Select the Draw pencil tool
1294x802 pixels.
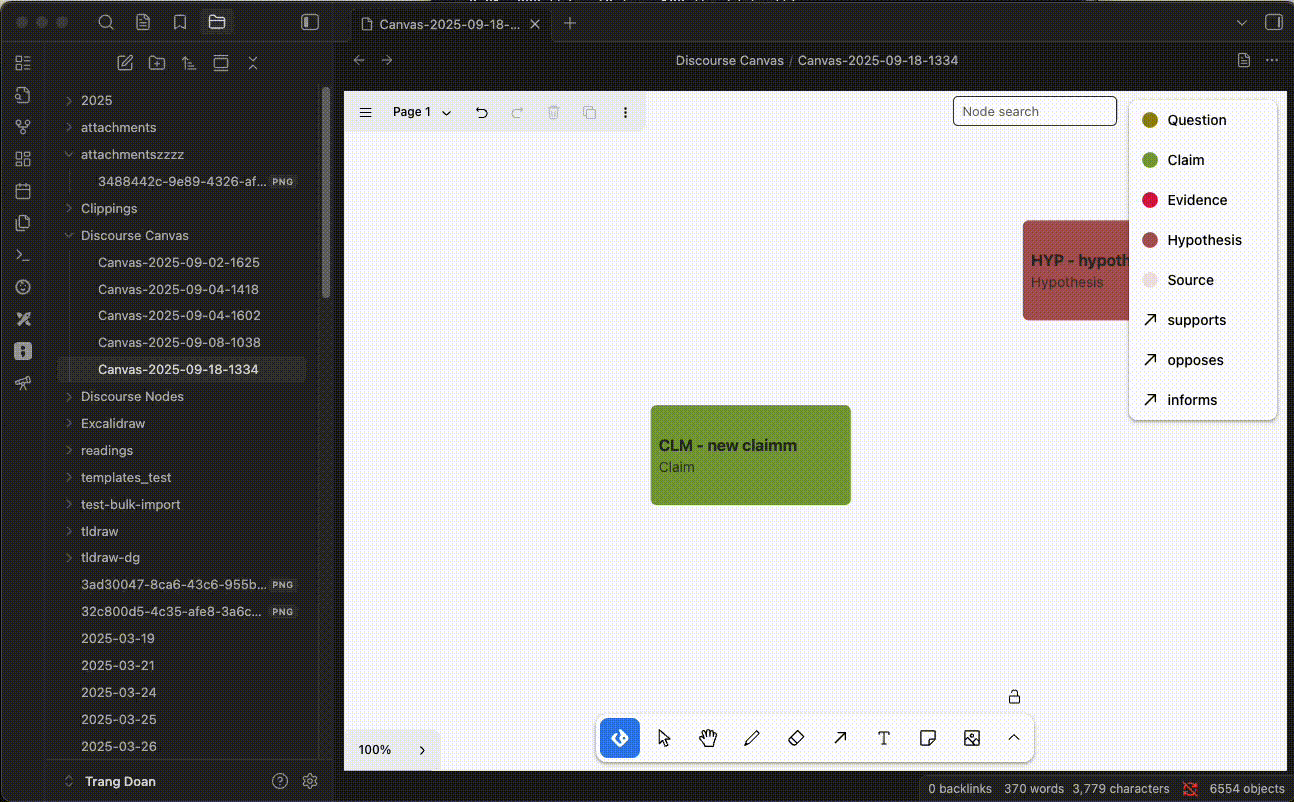click(x=752, y=737)
